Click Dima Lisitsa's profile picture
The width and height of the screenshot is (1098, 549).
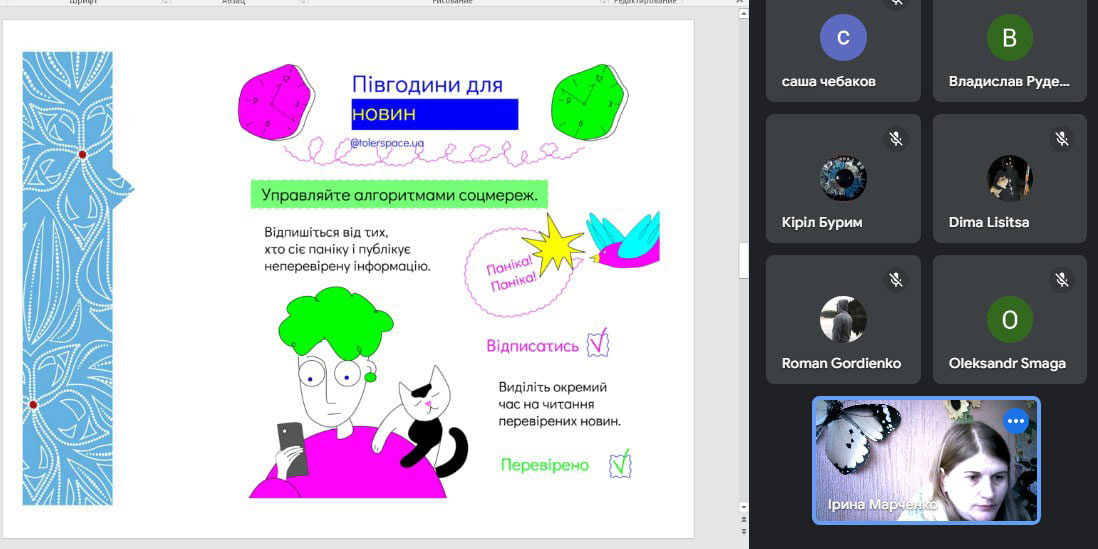tap(1010, 179)
